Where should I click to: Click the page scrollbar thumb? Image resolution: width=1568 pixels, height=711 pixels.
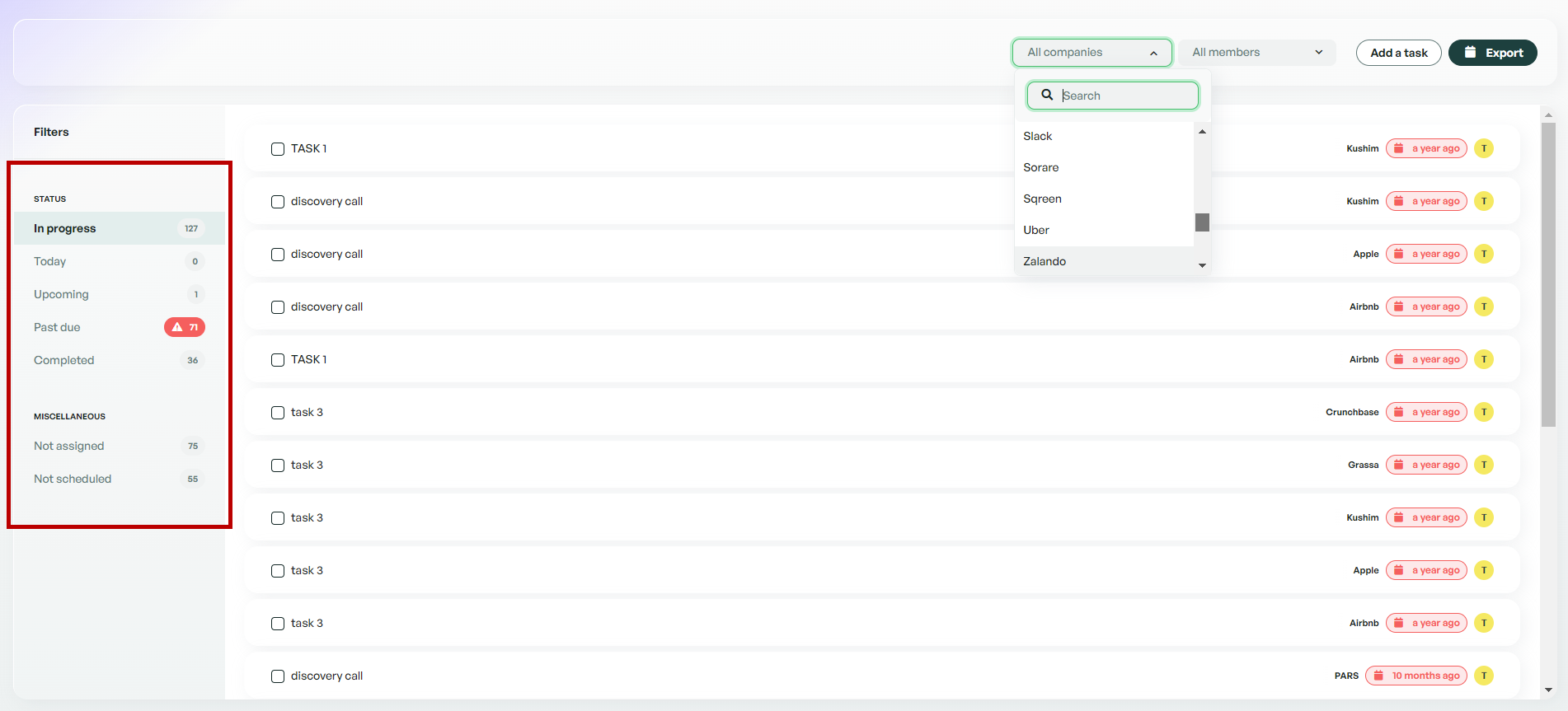(x=1548, y=274)
